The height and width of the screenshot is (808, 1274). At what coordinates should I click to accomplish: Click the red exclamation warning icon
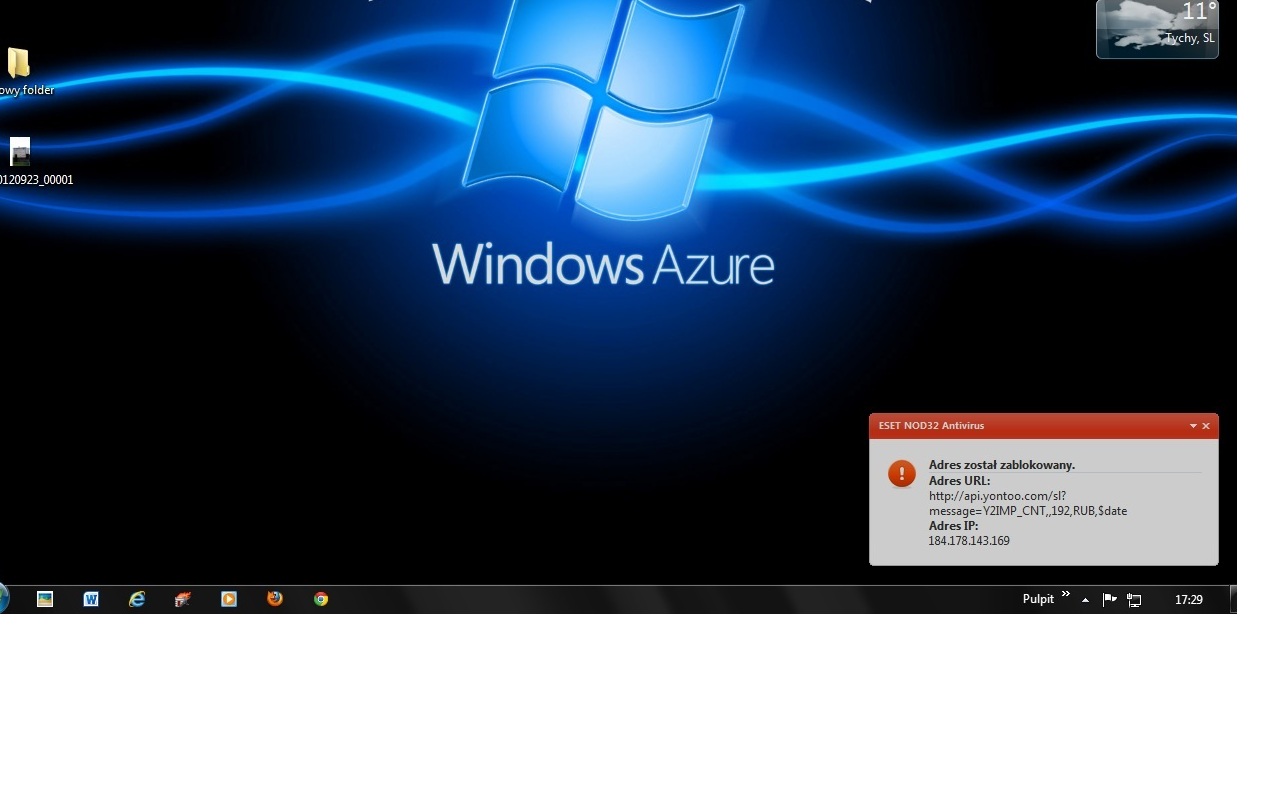(x=902, y=474)
